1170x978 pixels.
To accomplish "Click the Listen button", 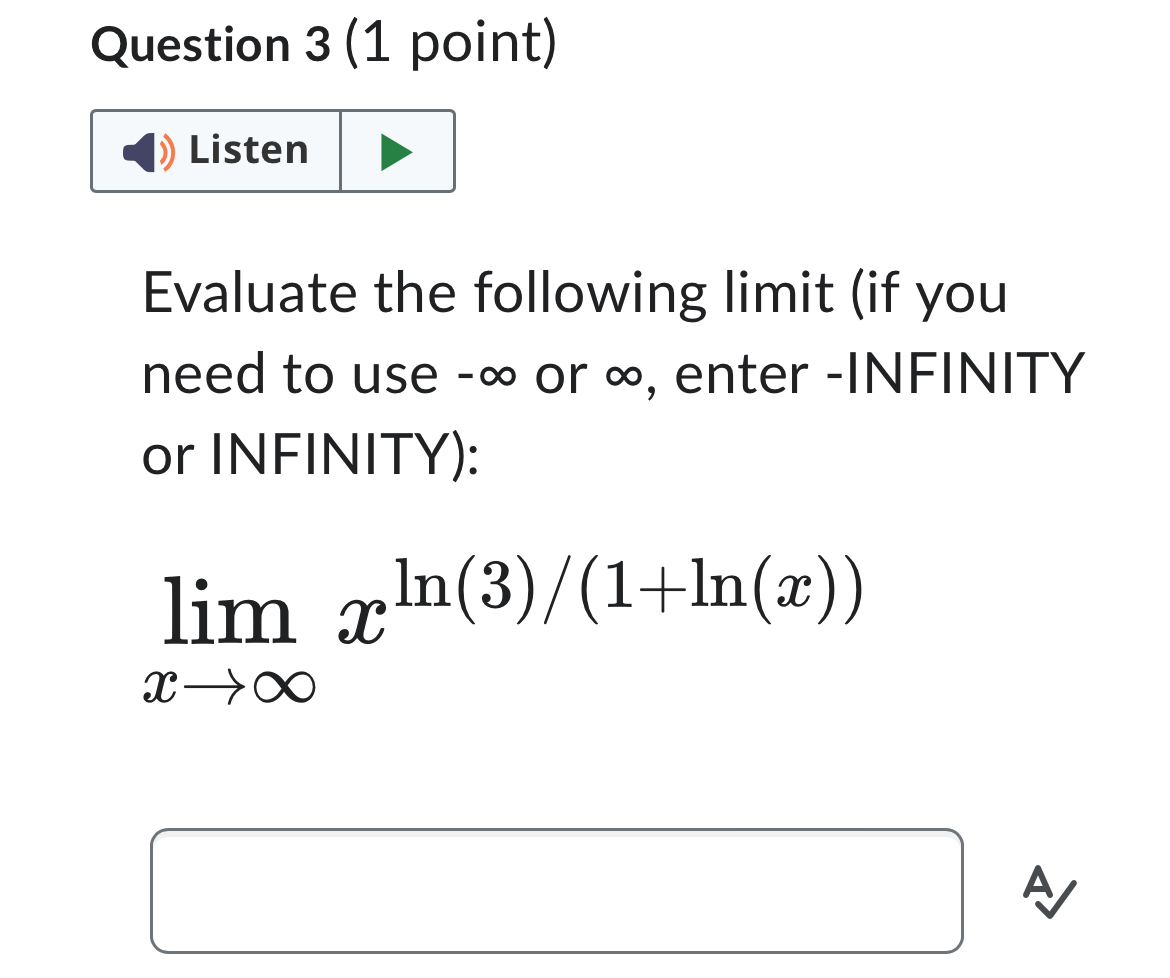I will 214,151.
